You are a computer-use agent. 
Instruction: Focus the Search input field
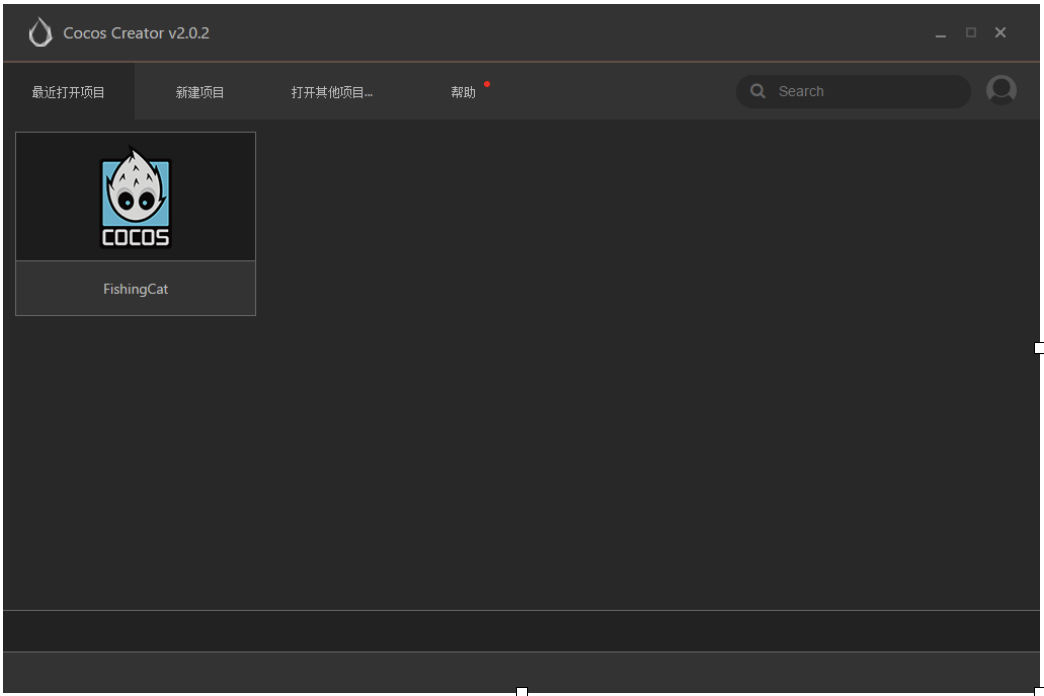click(x=853, y=91)
